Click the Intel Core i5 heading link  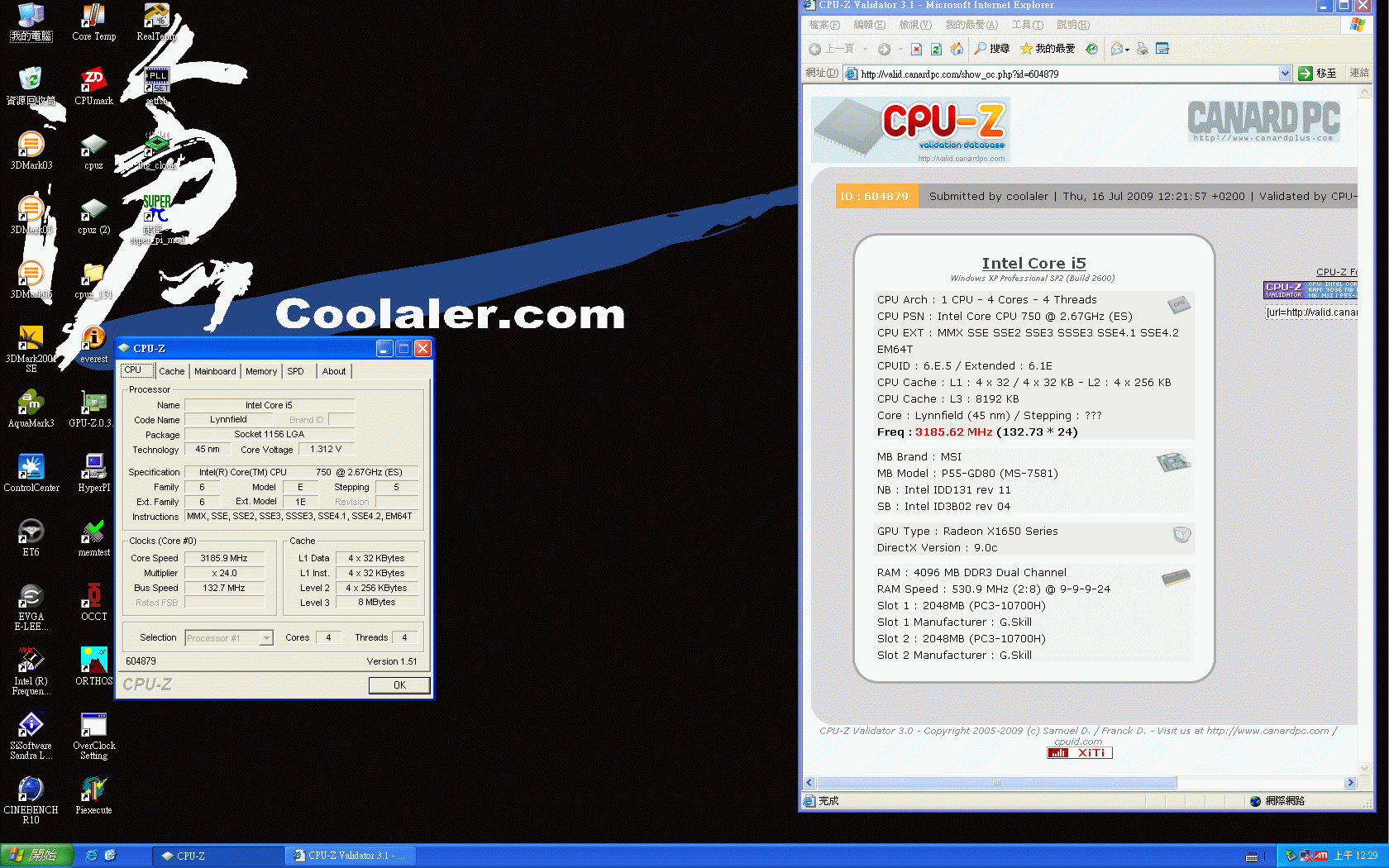(x=1033, y=263)
